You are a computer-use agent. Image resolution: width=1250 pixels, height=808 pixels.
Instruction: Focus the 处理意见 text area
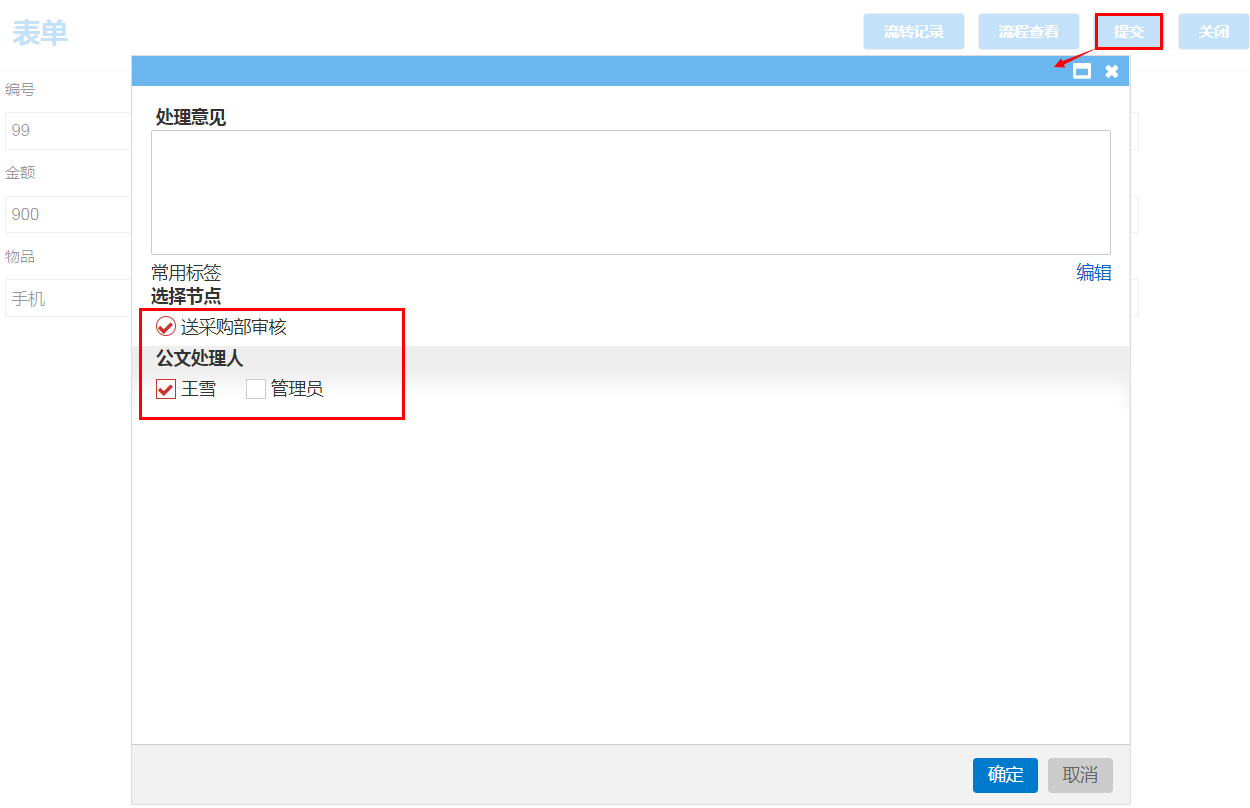tap(630, 192)
